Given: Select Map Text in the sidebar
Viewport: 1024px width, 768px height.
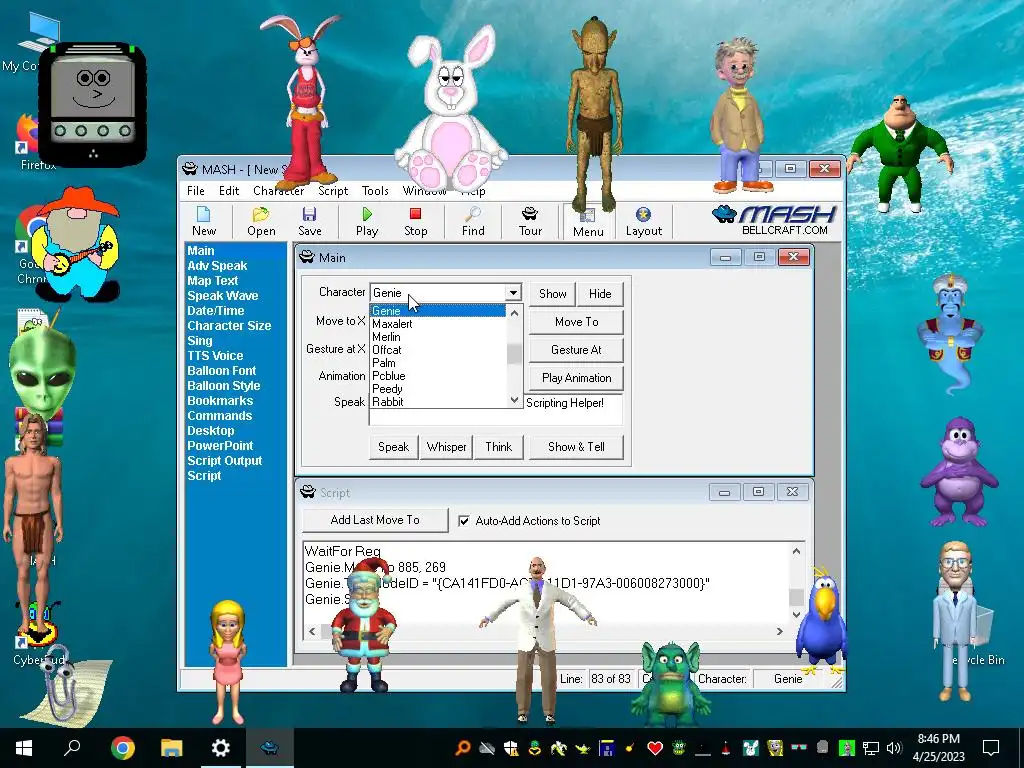Looking at the screenshot, I should (x=212, y=281).
